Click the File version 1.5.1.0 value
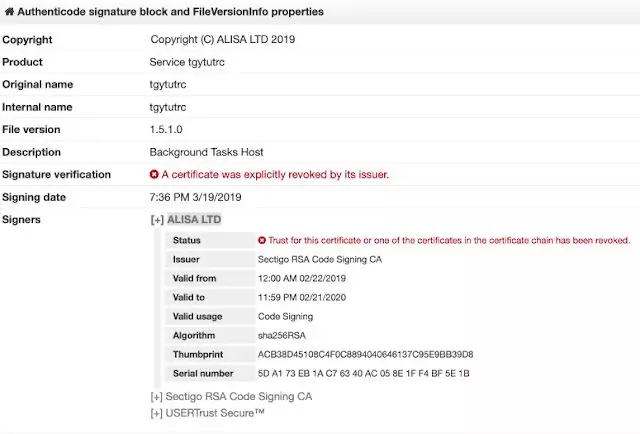Screen dimensions: 640x434 (x=166, y=130)
